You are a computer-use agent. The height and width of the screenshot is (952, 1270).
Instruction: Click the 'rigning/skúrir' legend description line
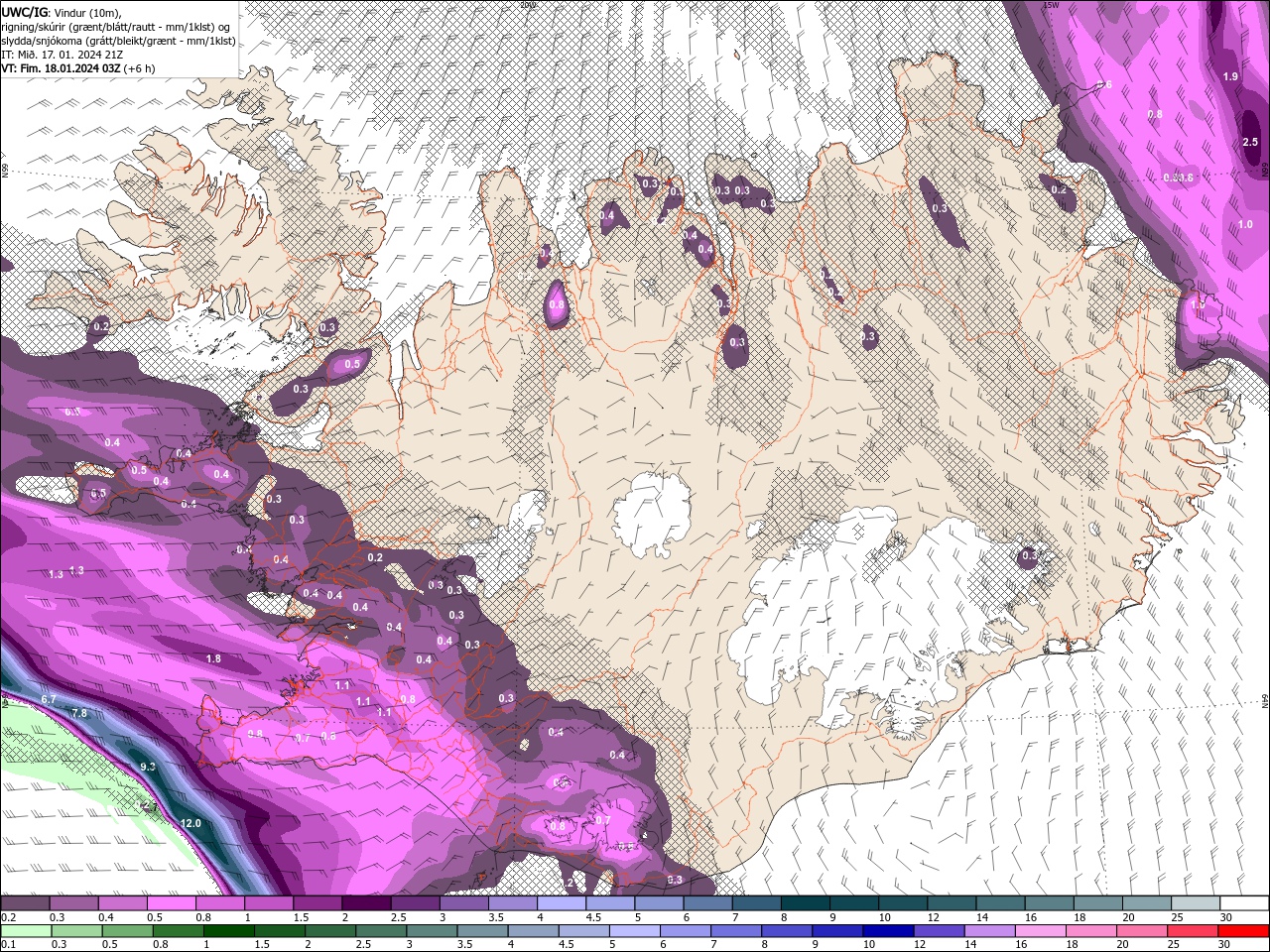(x=117, y=26)
